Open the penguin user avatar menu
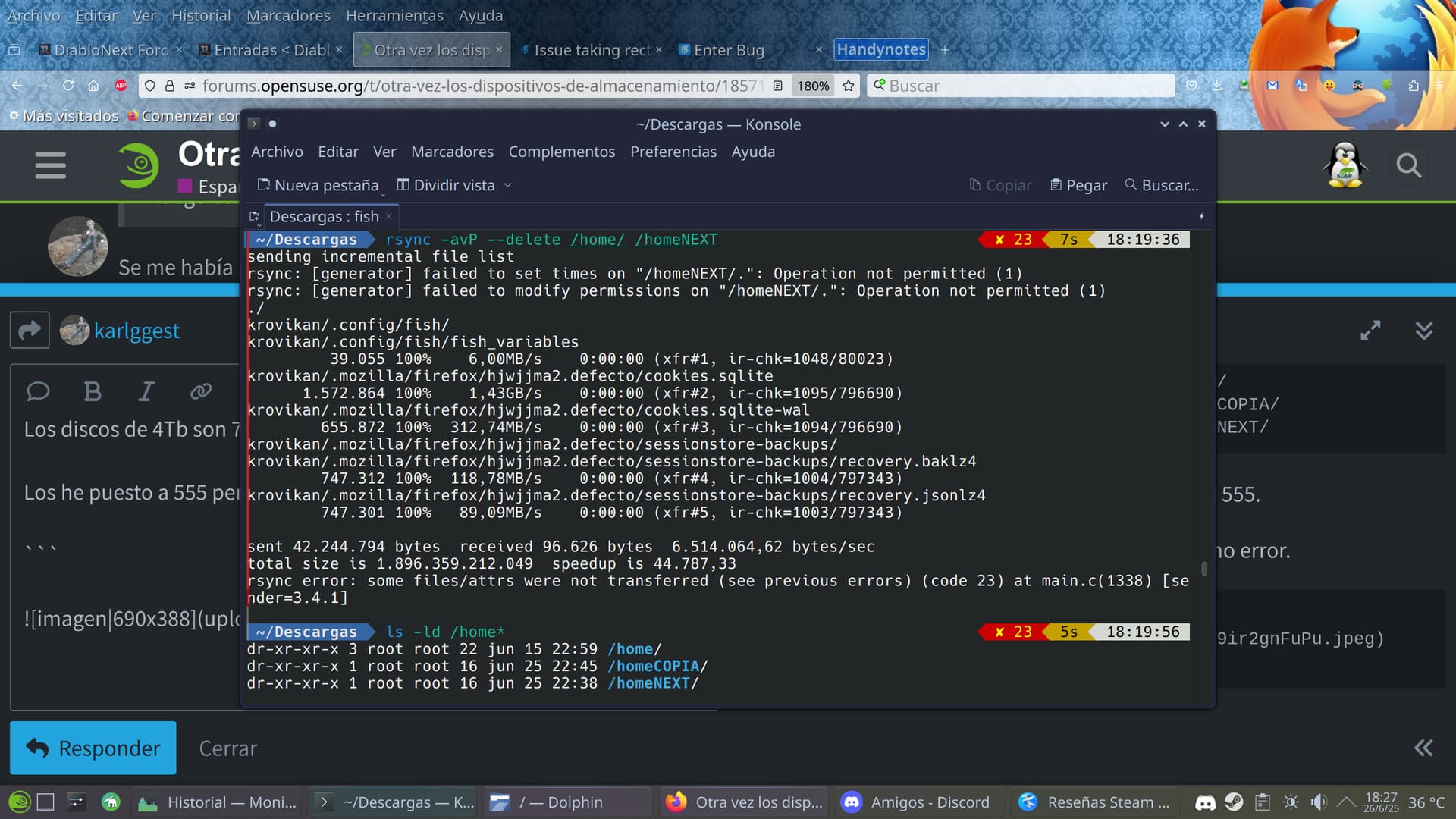This screenshot has height=819, width=1456. (x=1345, y=165)
